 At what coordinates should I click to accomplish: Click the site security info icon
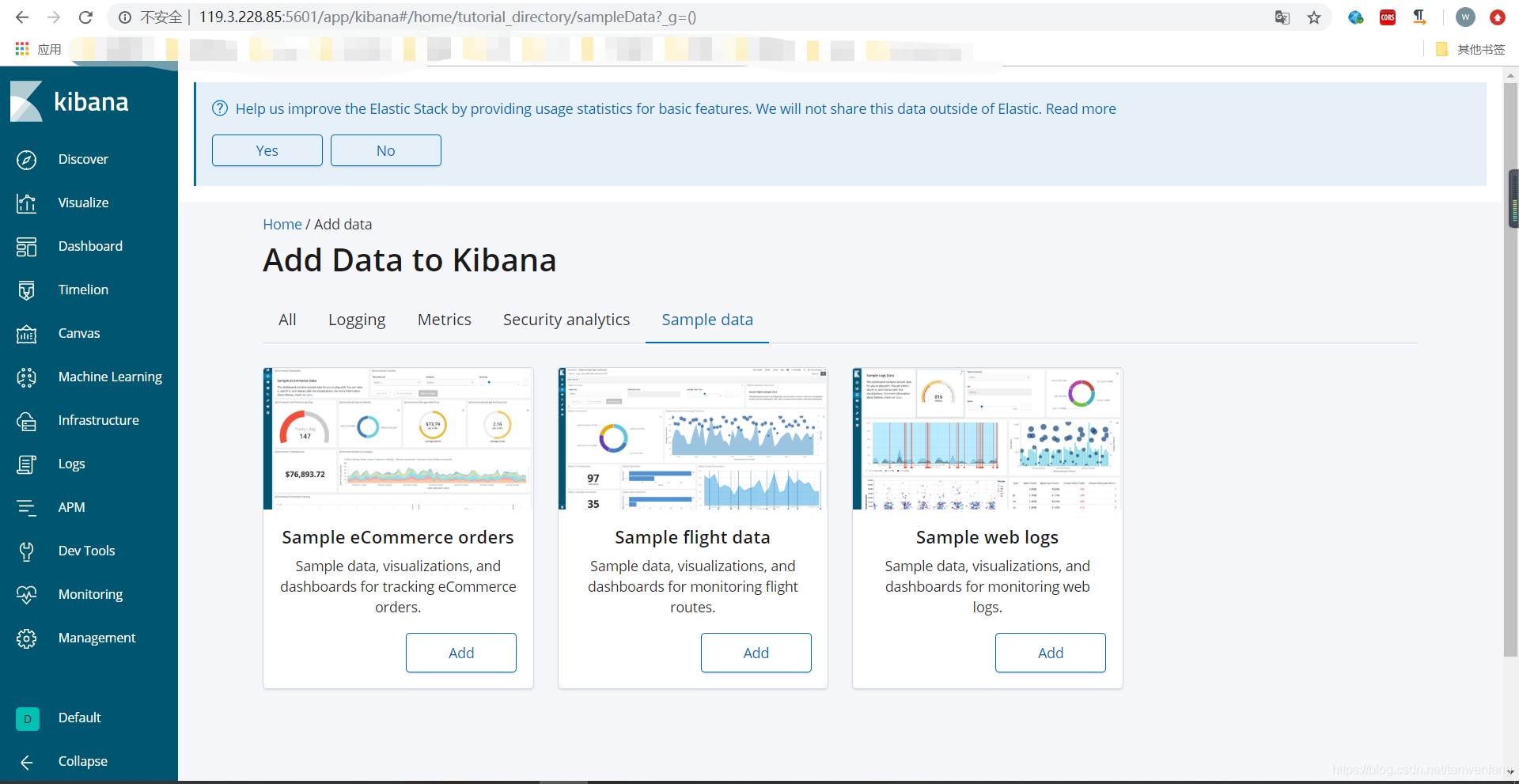[x=125, y=17]
